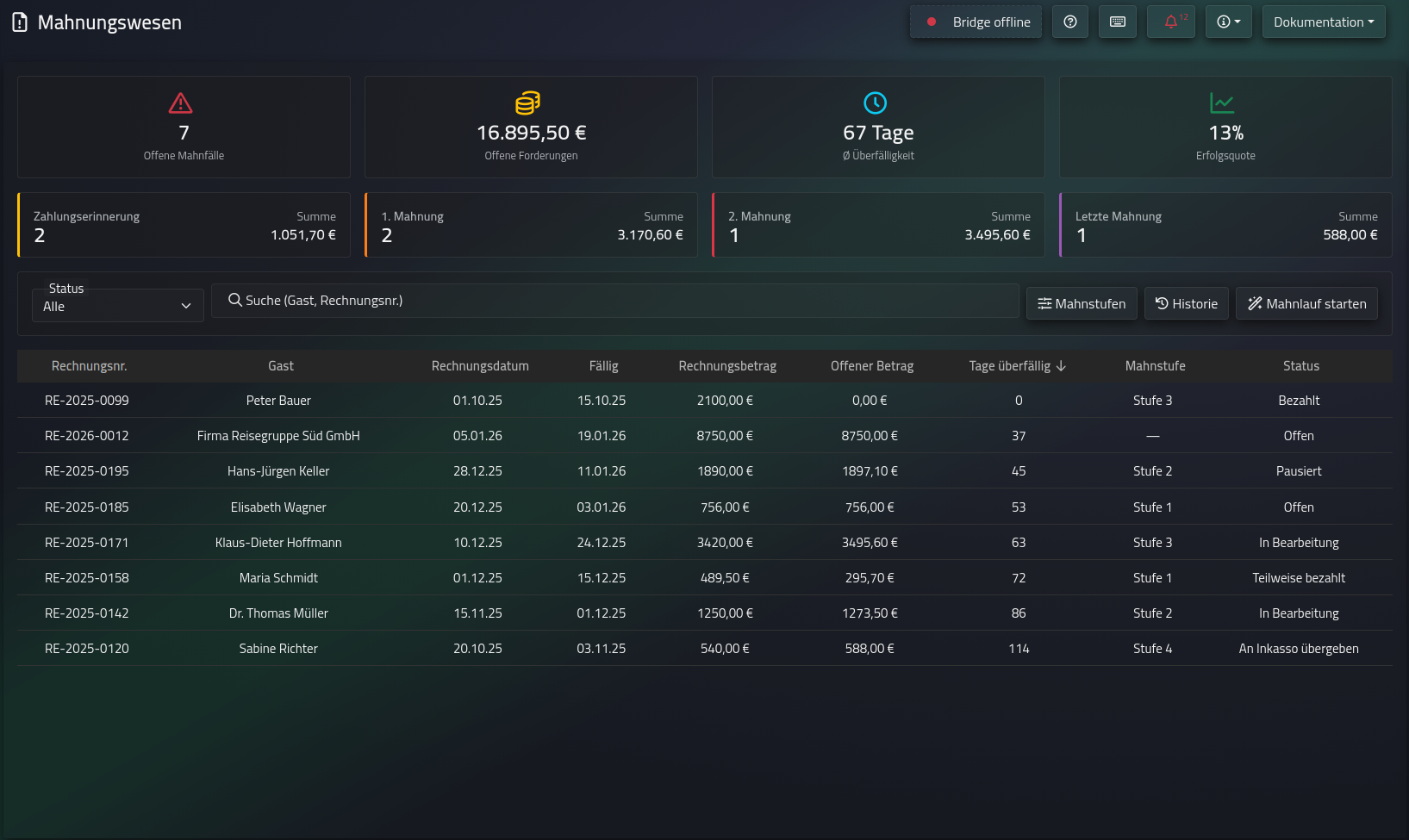Click An Inkasso übergeben status

1299,649
